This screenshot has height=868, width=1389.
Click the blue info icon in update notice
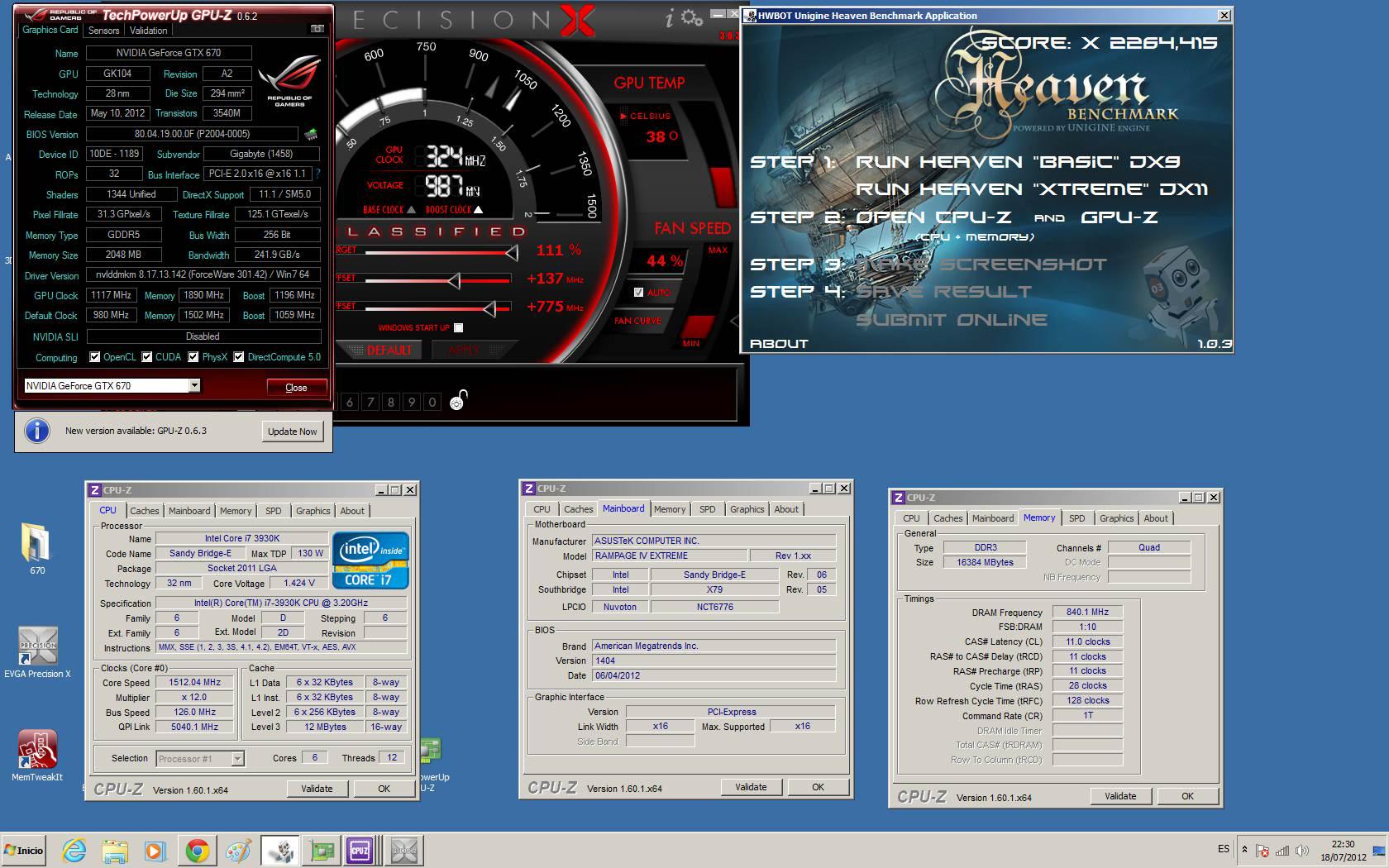click(x=36, y=431)
